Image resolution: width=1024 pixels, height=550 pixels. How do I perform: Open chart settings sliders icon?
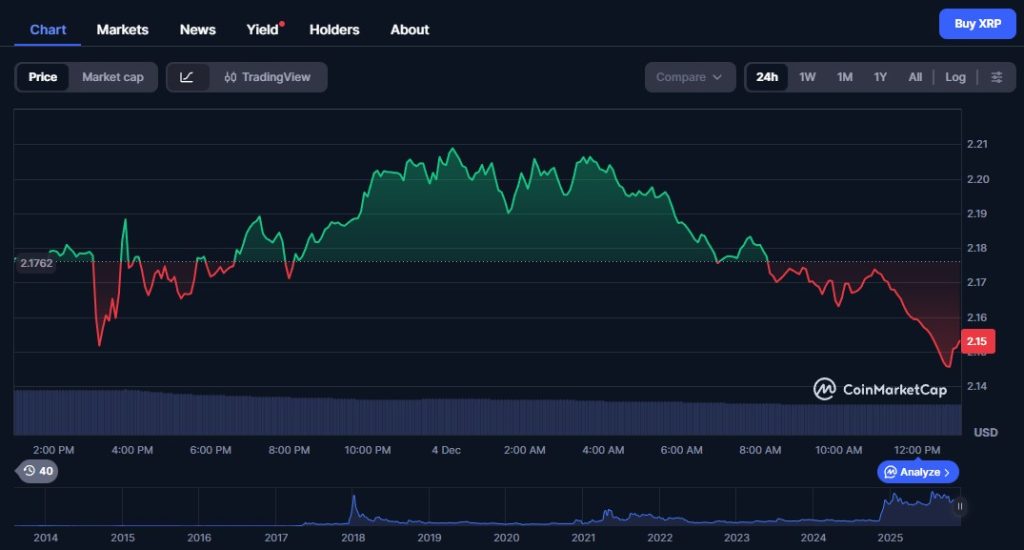pos(996,77)
